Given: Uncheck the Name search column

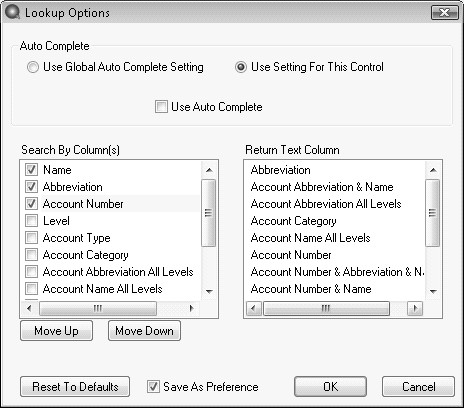Looking at the screenshot, I should coord(31,170).
